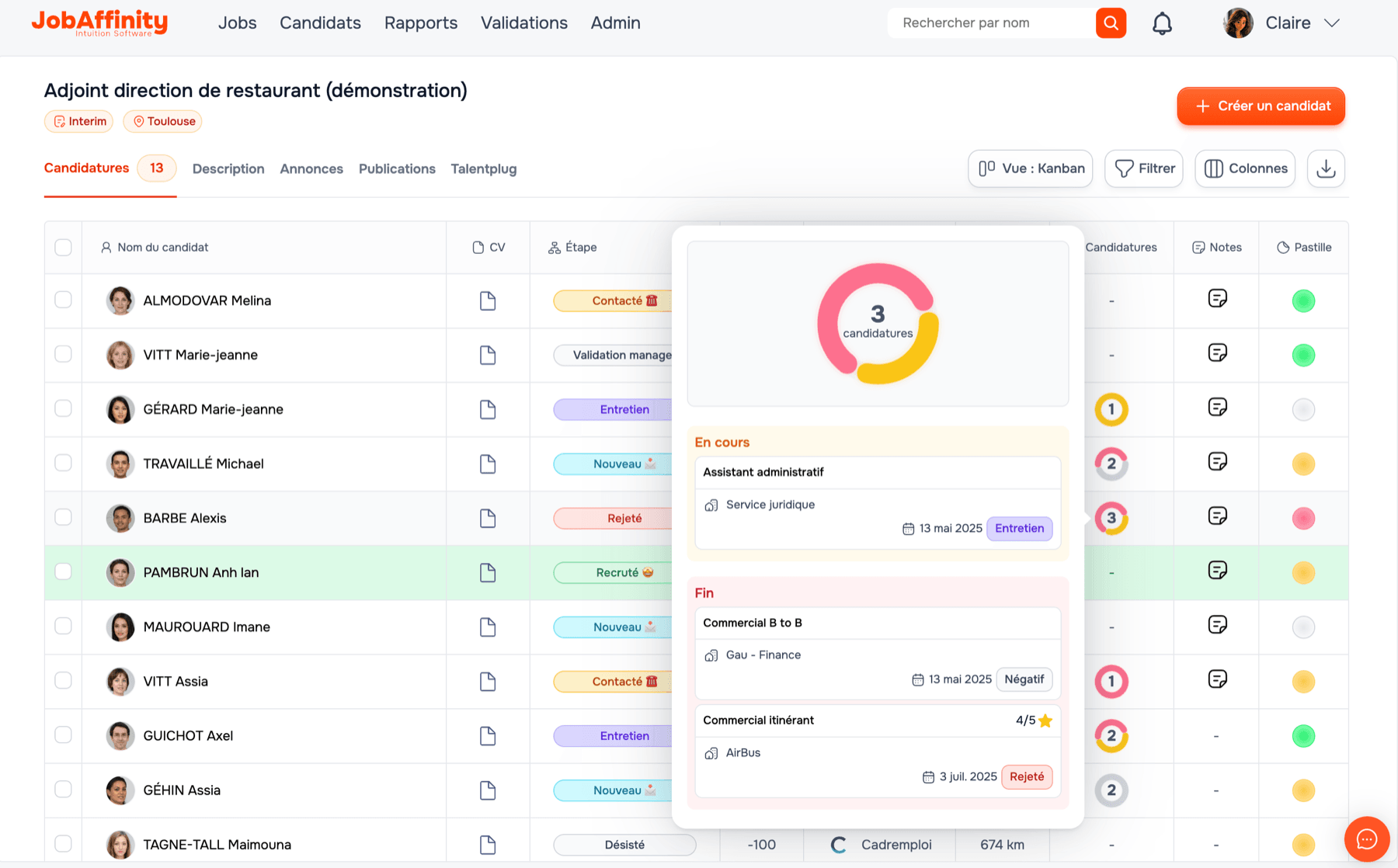Open the chat support bubble

pos(1367,839)
